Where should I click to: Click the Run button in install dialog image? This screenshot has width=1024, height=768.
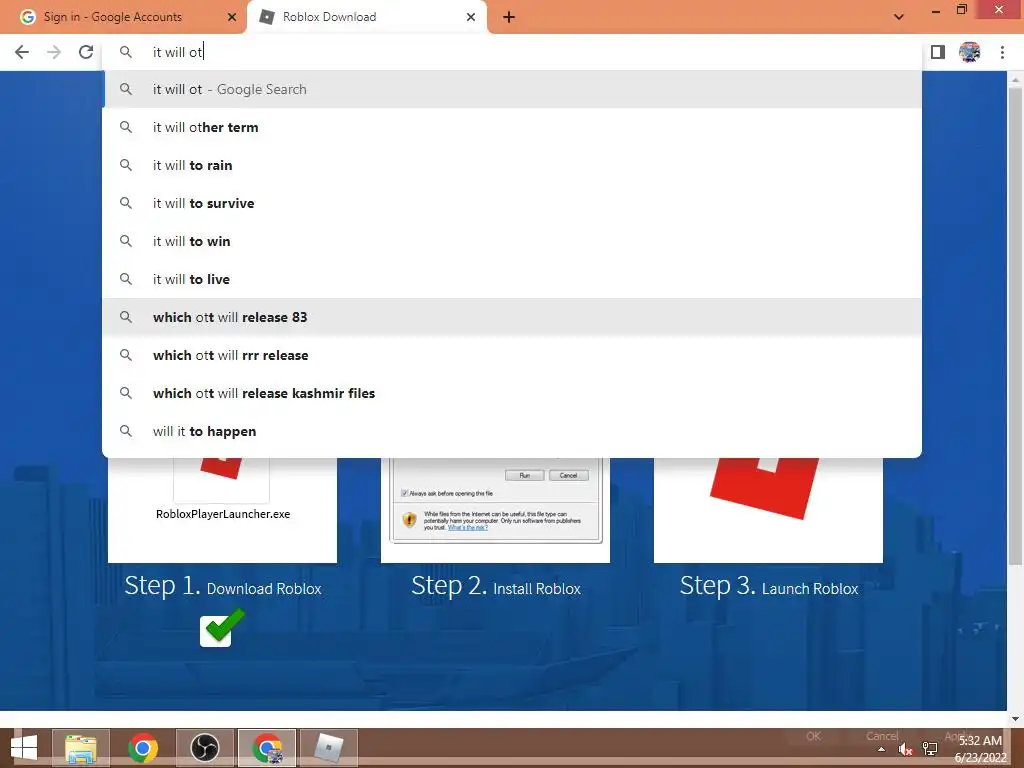pos(524,475)
